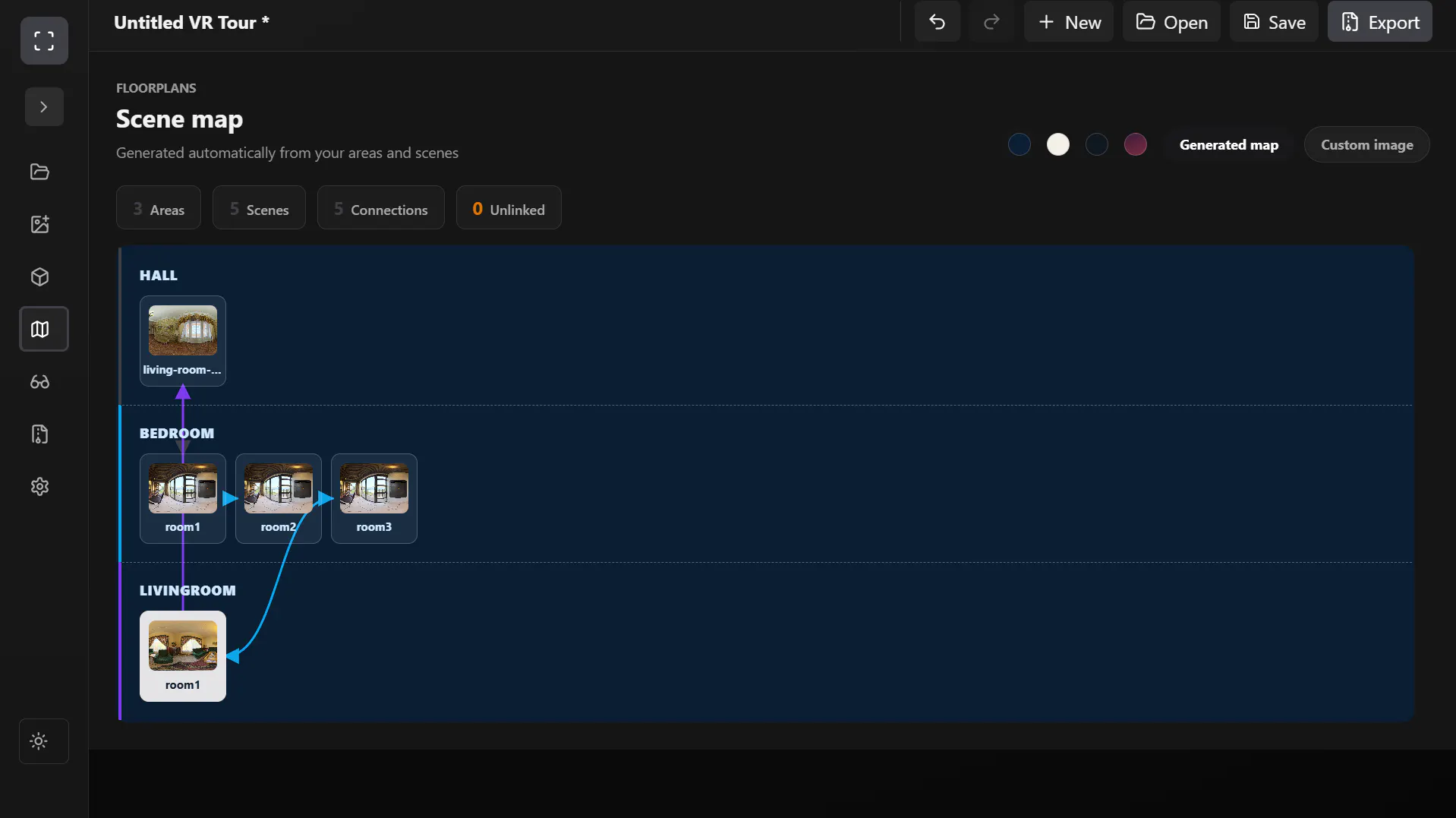Toggle fullscreen mode icon
1456x818 pixels.
pyautogui.click(x=44, y=40)
